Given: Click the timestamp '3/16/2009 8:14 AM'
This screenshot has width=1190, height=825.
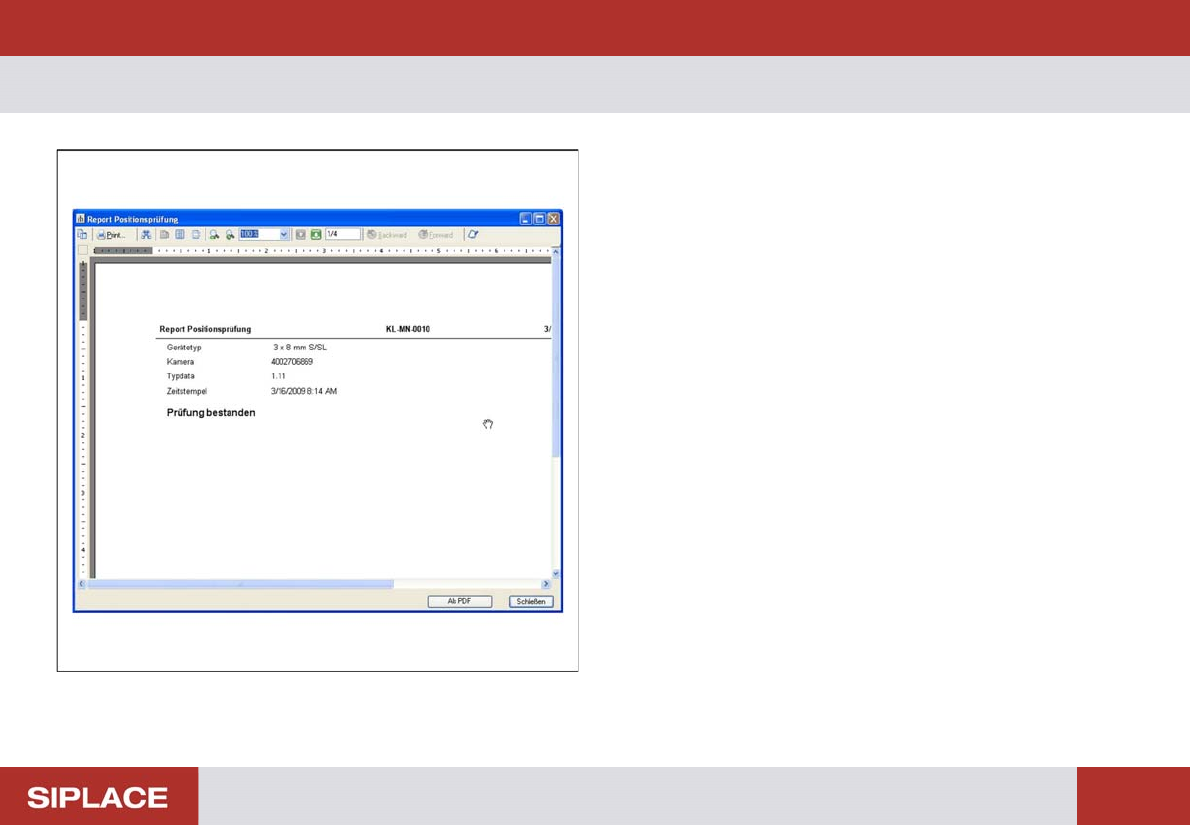Looking at the screenshot, I should [304, 391].
